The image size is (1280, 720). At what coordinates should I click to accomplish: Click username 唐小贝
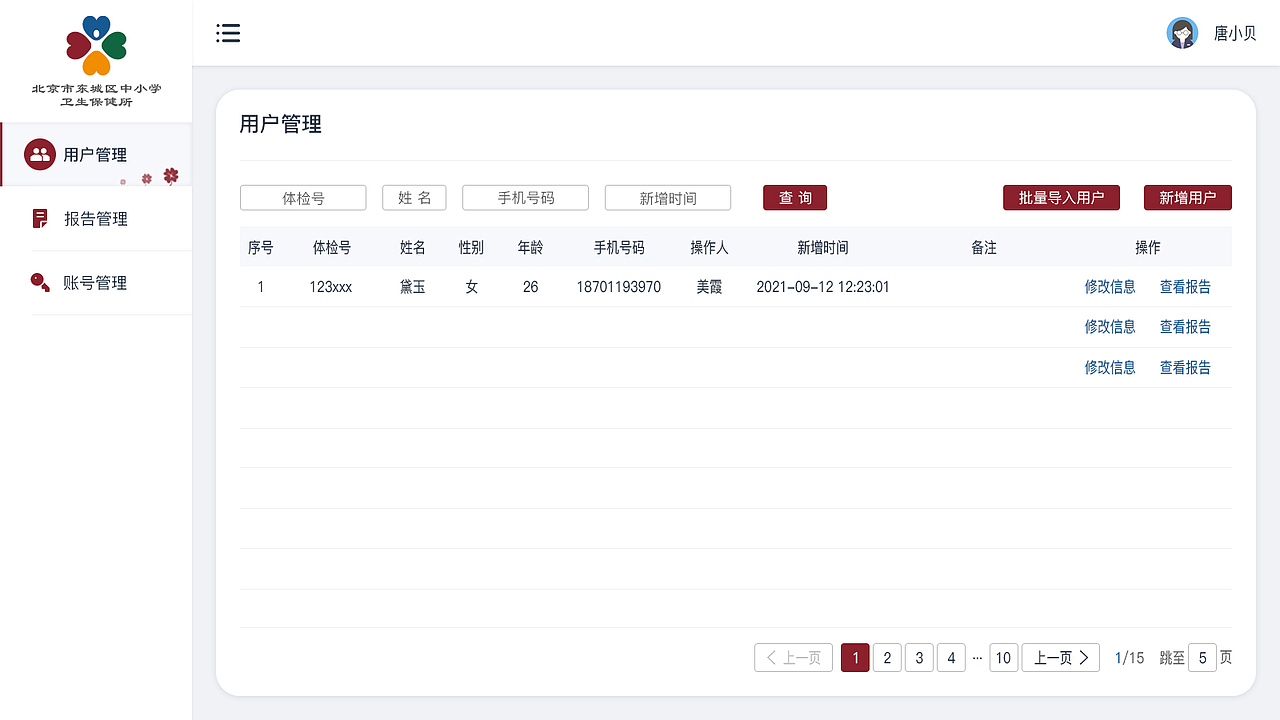(1235, 33)
